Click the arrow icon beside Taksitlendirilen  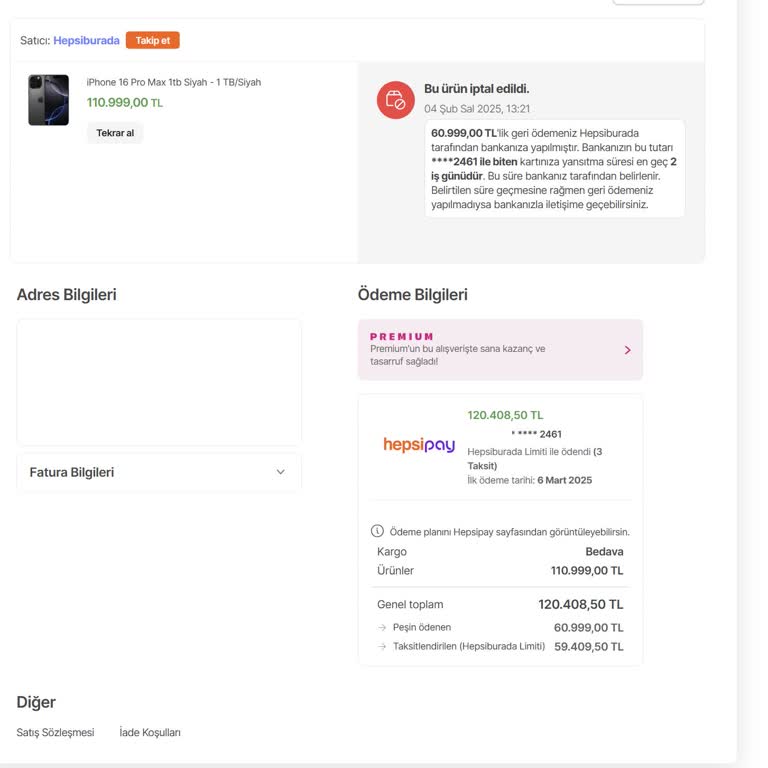coord(382,647)
